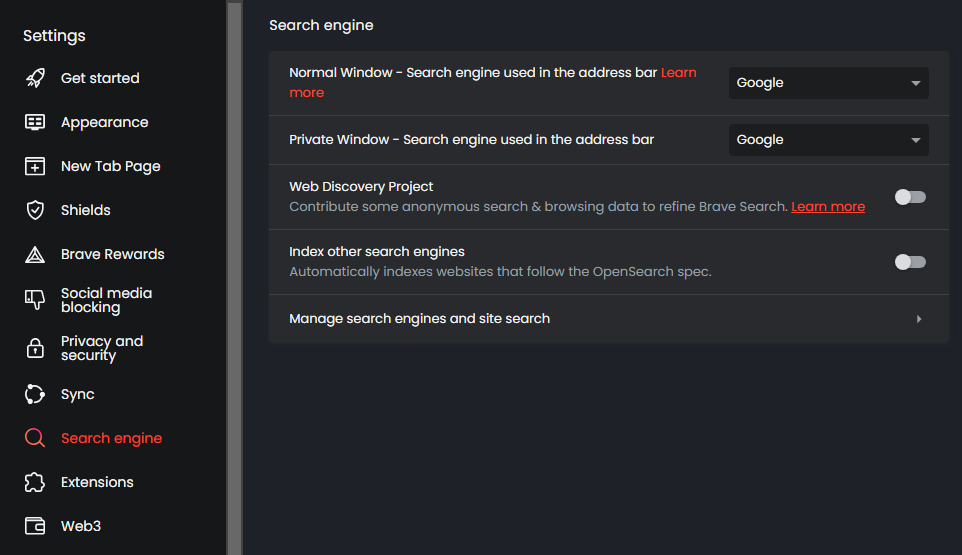Open Normal Window search engine dropdown
Image resolution: width=962 pixels, height=555 pixels.
tap(828, 83)
